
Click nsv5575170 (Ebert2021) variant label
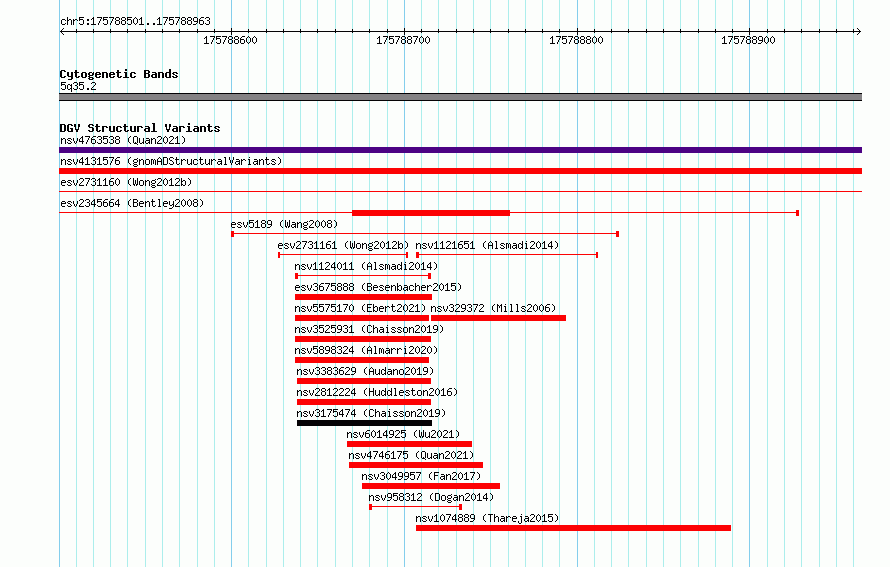click(360, 308)
